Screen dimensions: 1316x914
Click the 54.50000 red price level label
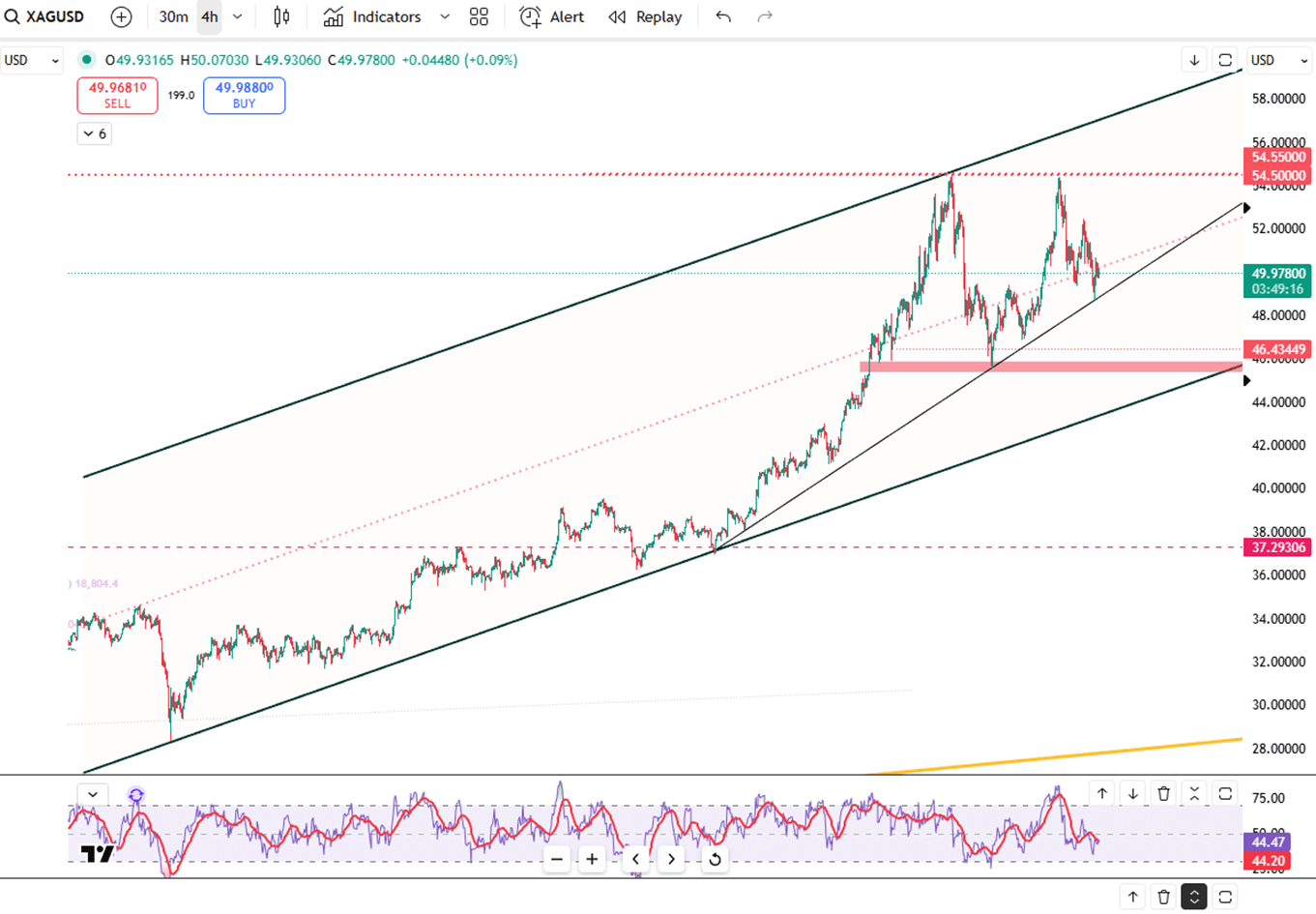click(1277, 175)
